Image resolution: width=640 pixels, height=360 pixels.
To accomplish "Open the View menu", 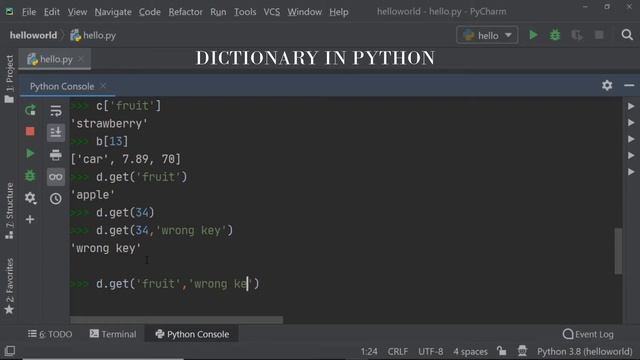I will coord(77,12).
